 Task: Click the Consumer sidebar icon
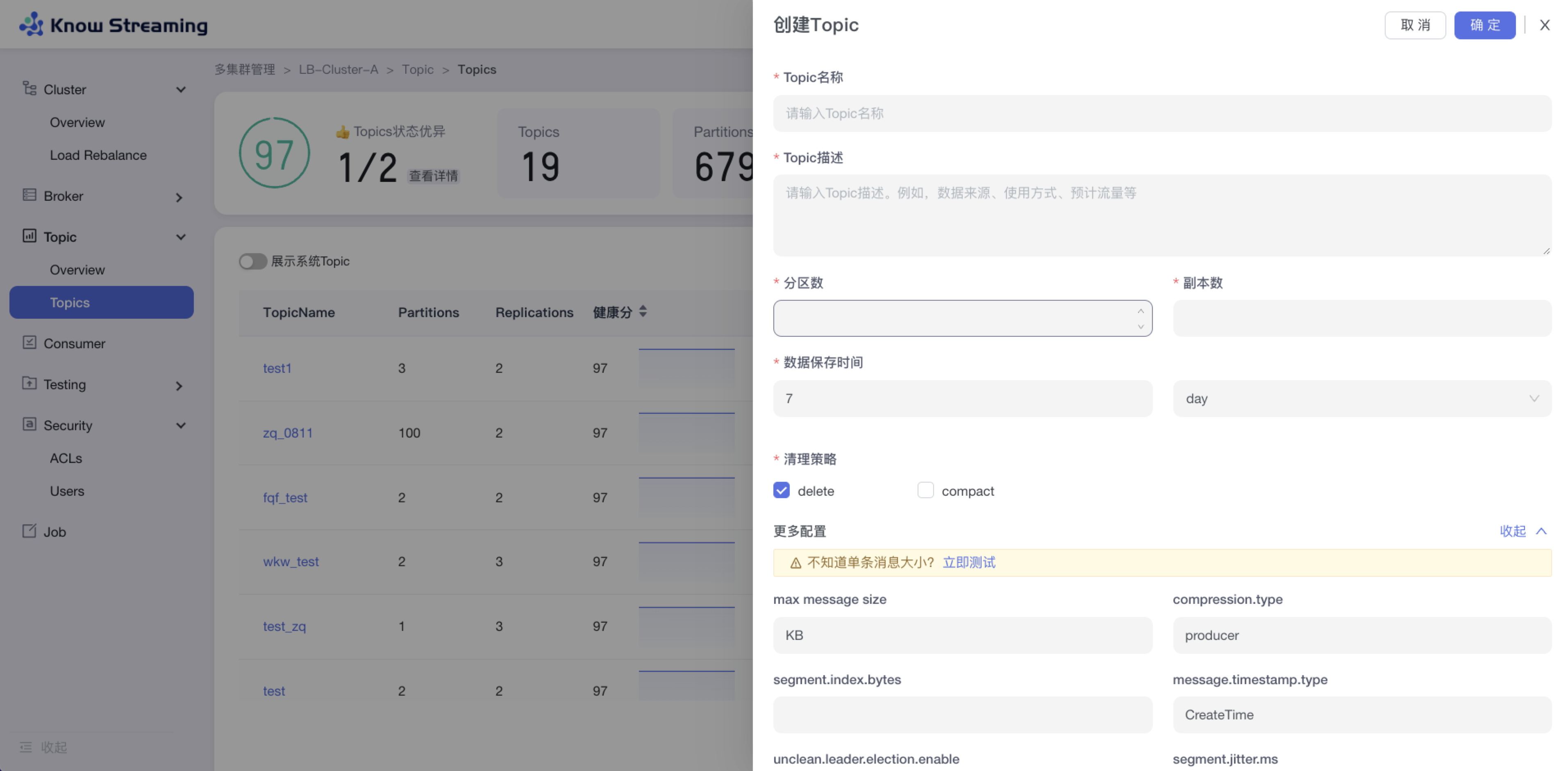(29, 342)
